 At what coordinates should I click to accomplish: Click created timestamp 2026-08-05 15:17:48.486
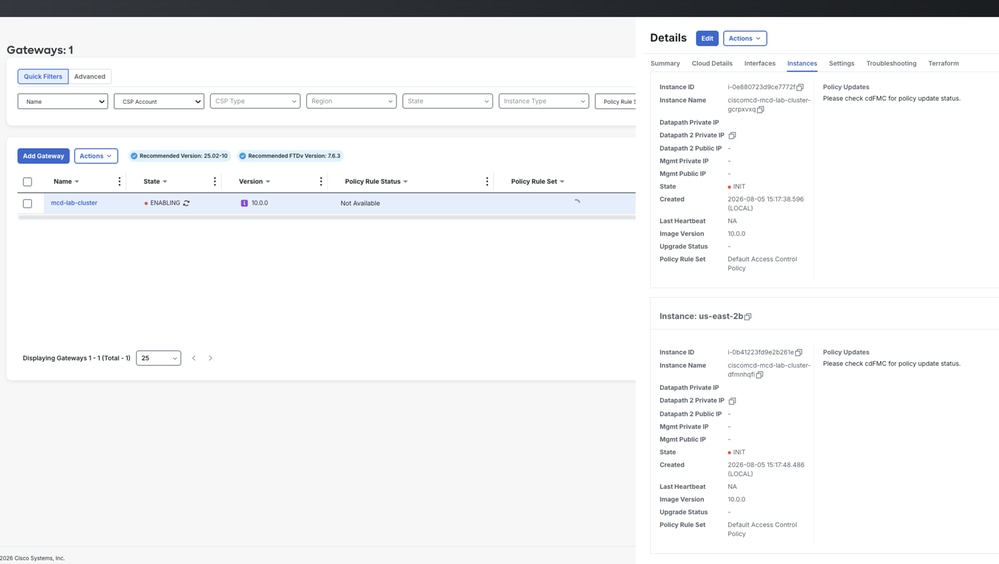tap(766, 469)
